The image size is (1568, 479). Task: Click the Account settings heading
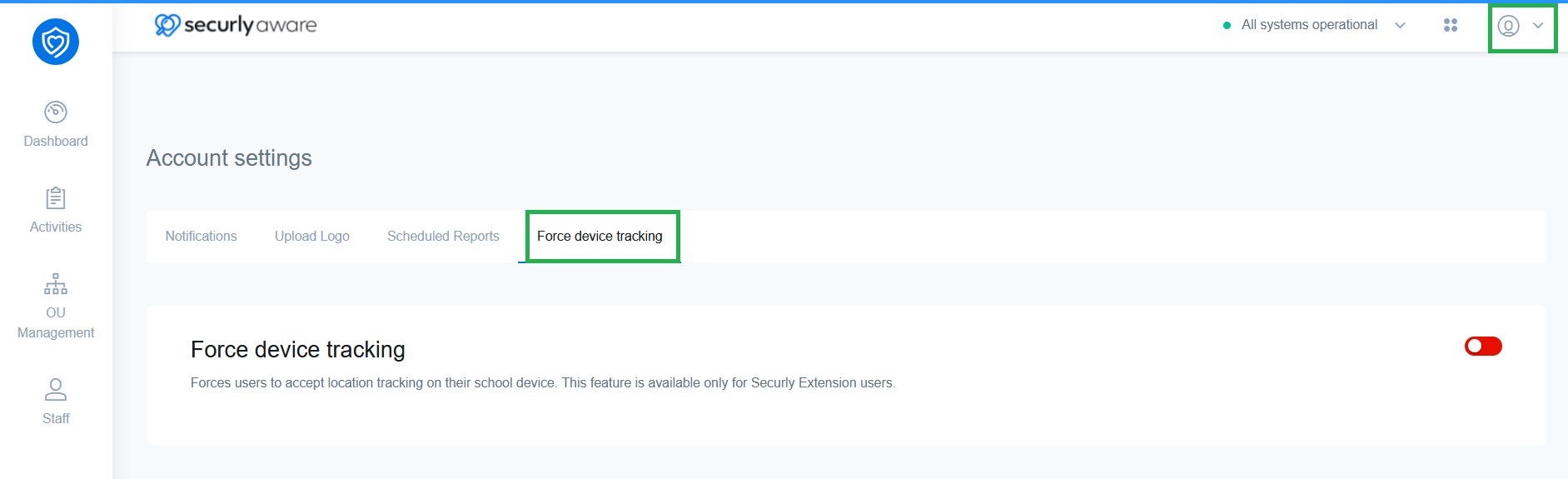pyautogui.click(x=229, y=158)
